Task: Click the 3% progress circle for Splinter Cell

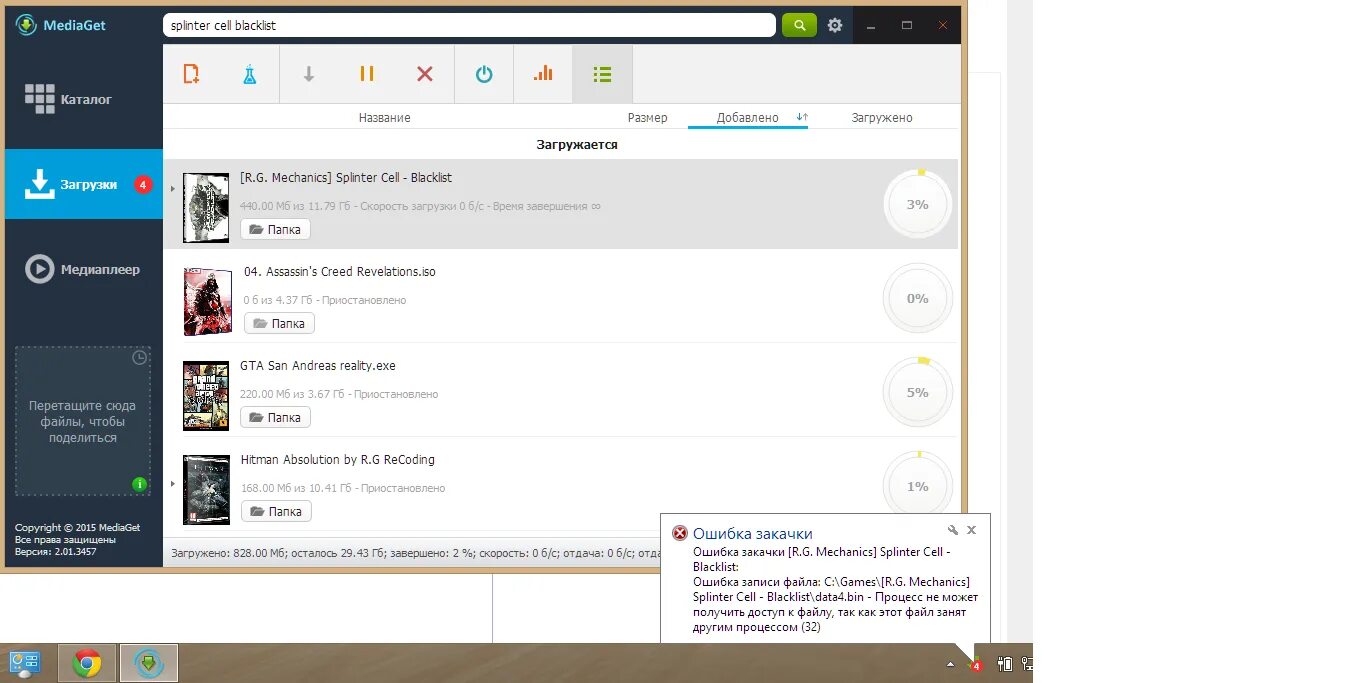Action: click(918, 204)
